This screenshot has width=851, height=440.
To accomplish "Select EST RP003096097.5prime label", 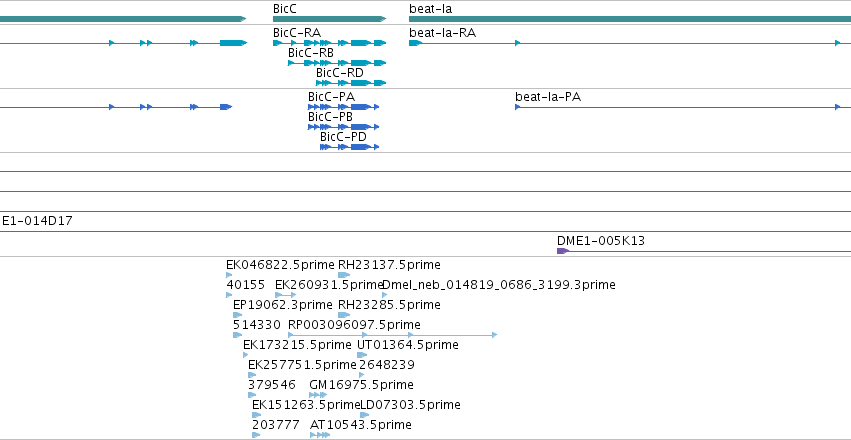I will pos(354,325).
